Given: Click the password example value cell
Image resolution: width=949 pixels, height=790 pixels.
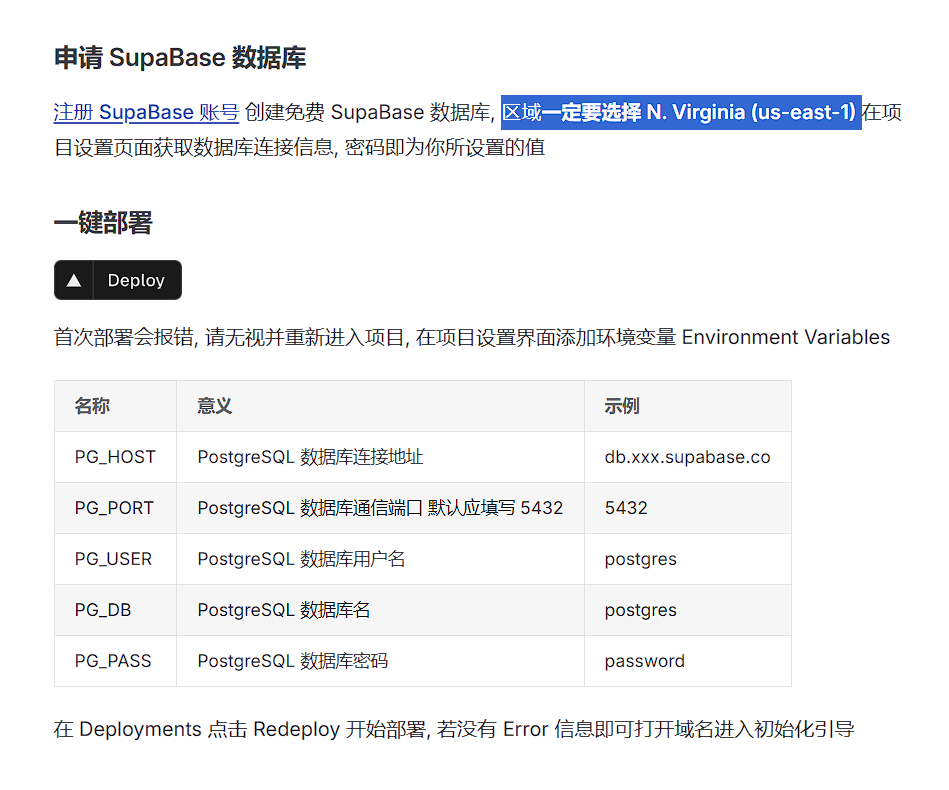Looking at the screenshot, I should pyautogui.click(x=644, y=661).
